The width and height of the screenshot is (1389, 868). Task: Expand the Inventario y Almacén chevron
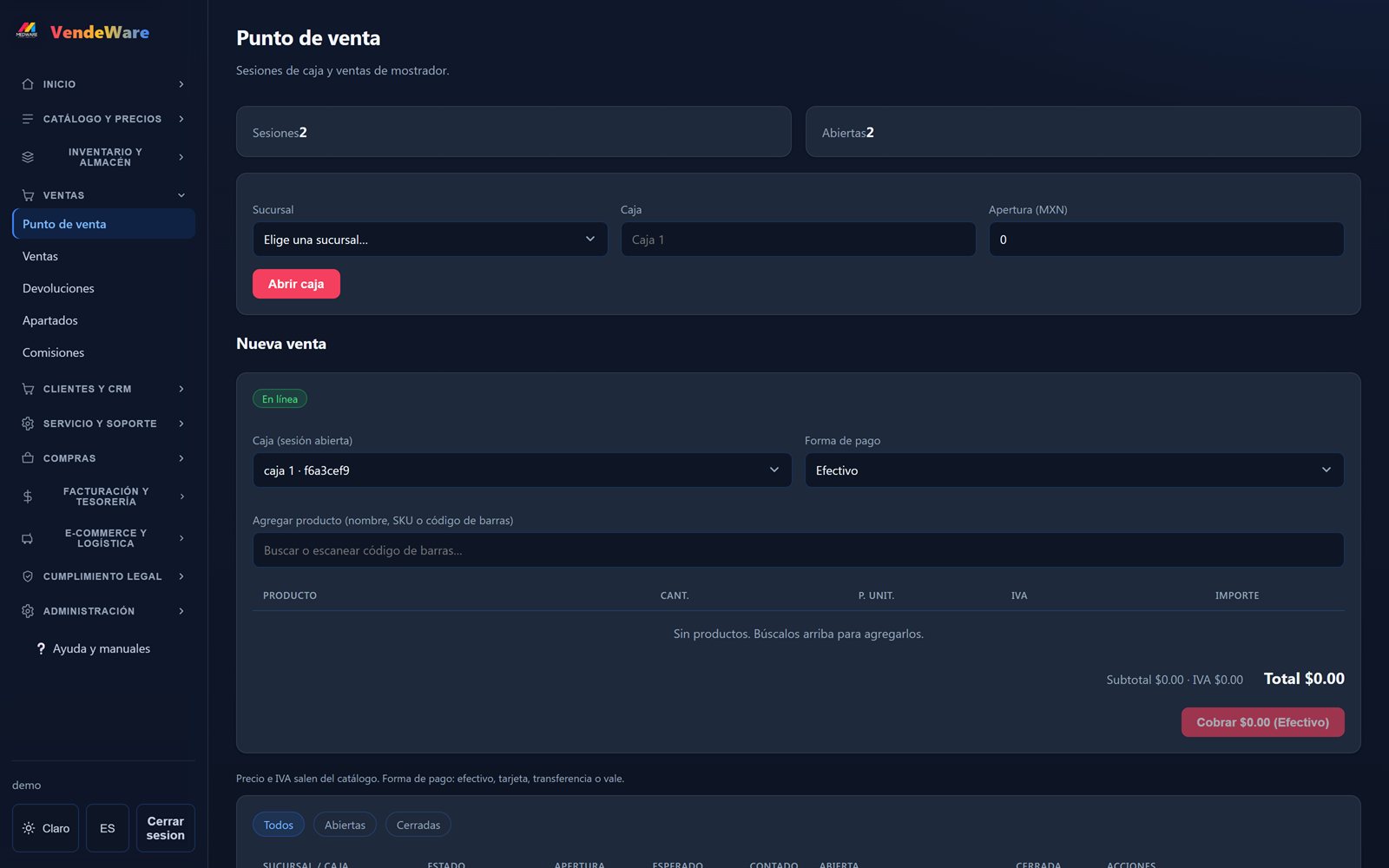pos(181,157)
